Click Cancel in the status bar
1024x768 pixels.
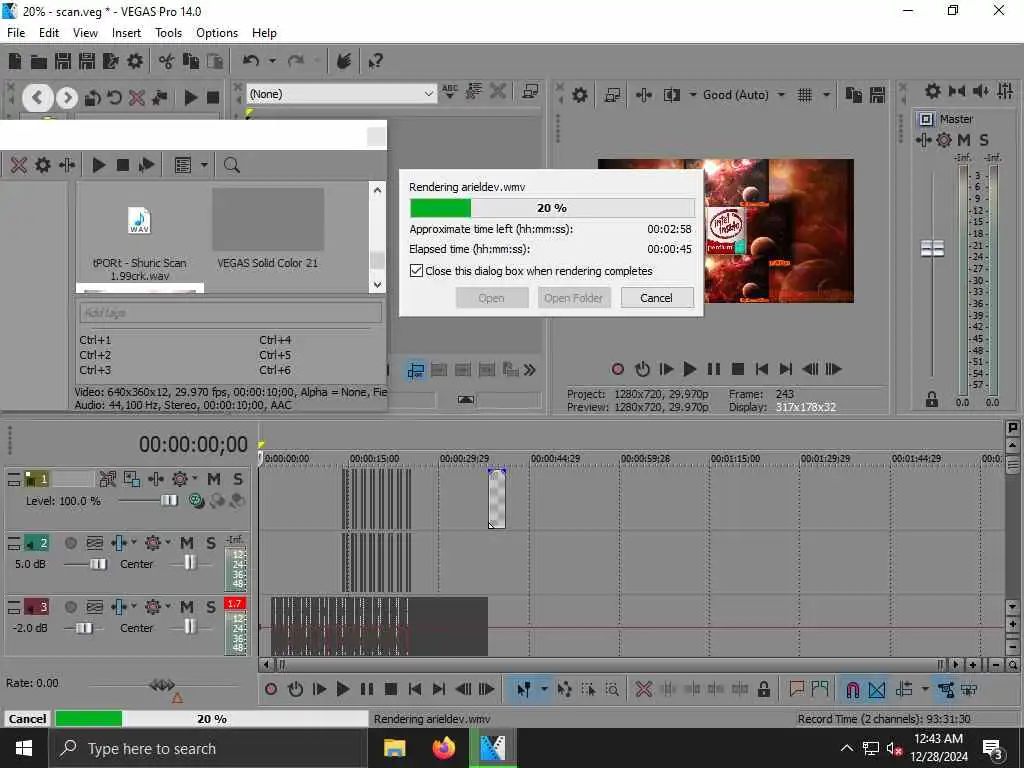click(27, 718)
